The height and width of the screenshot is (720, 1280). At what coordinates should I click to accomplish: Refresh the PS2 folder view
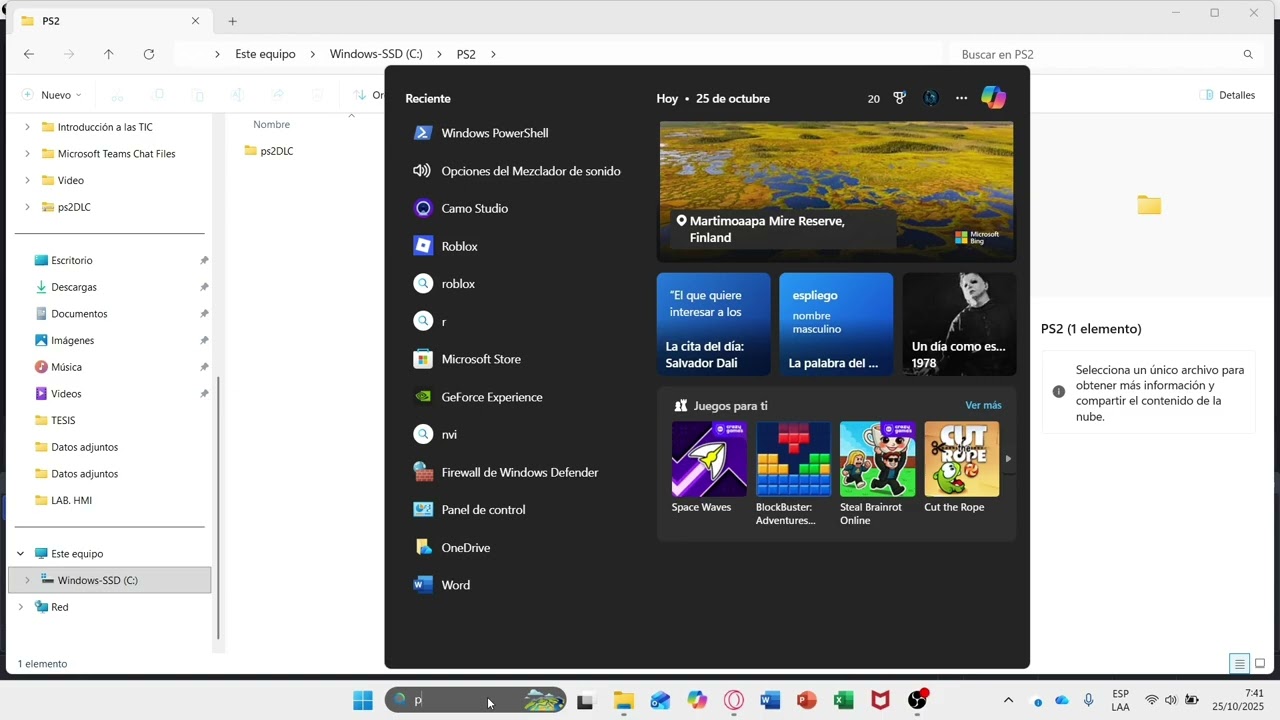coord(149,54)
